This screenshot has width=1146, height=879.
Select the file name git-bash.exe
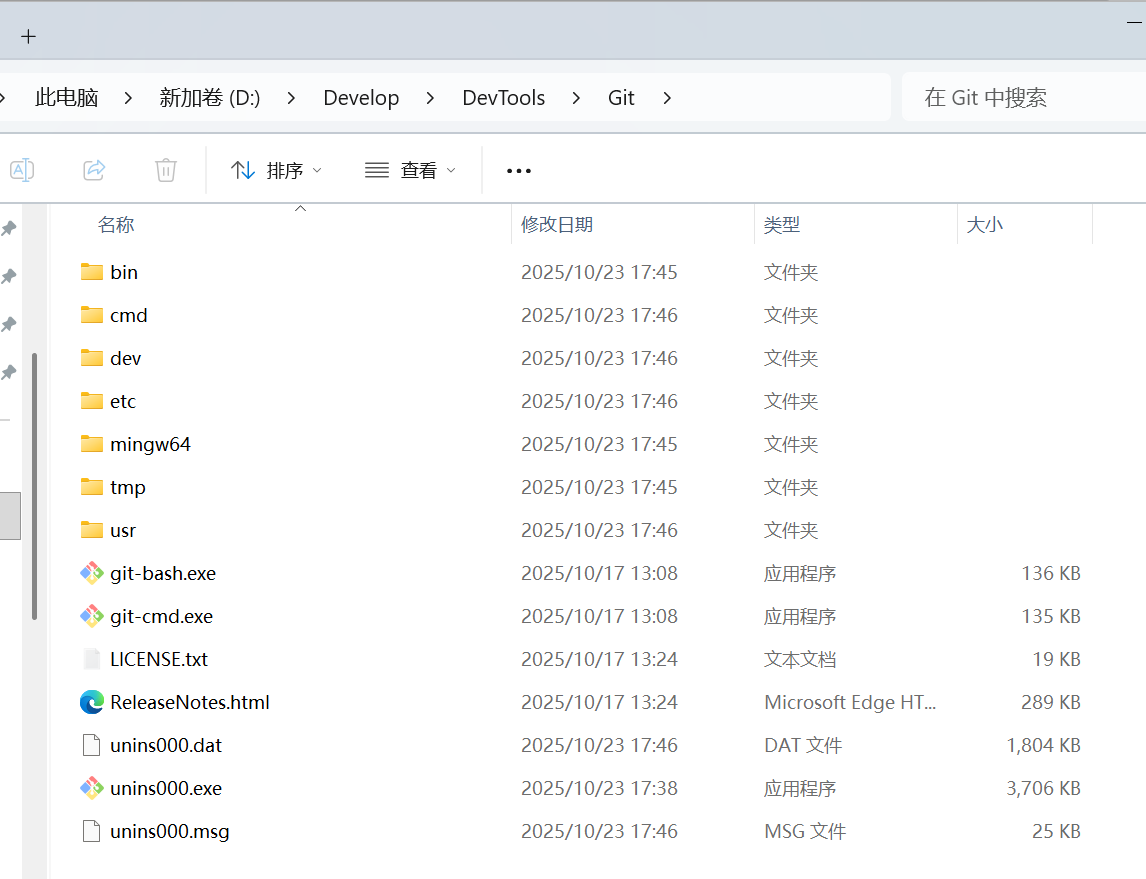pyautogui.click(x=163, y=573)
